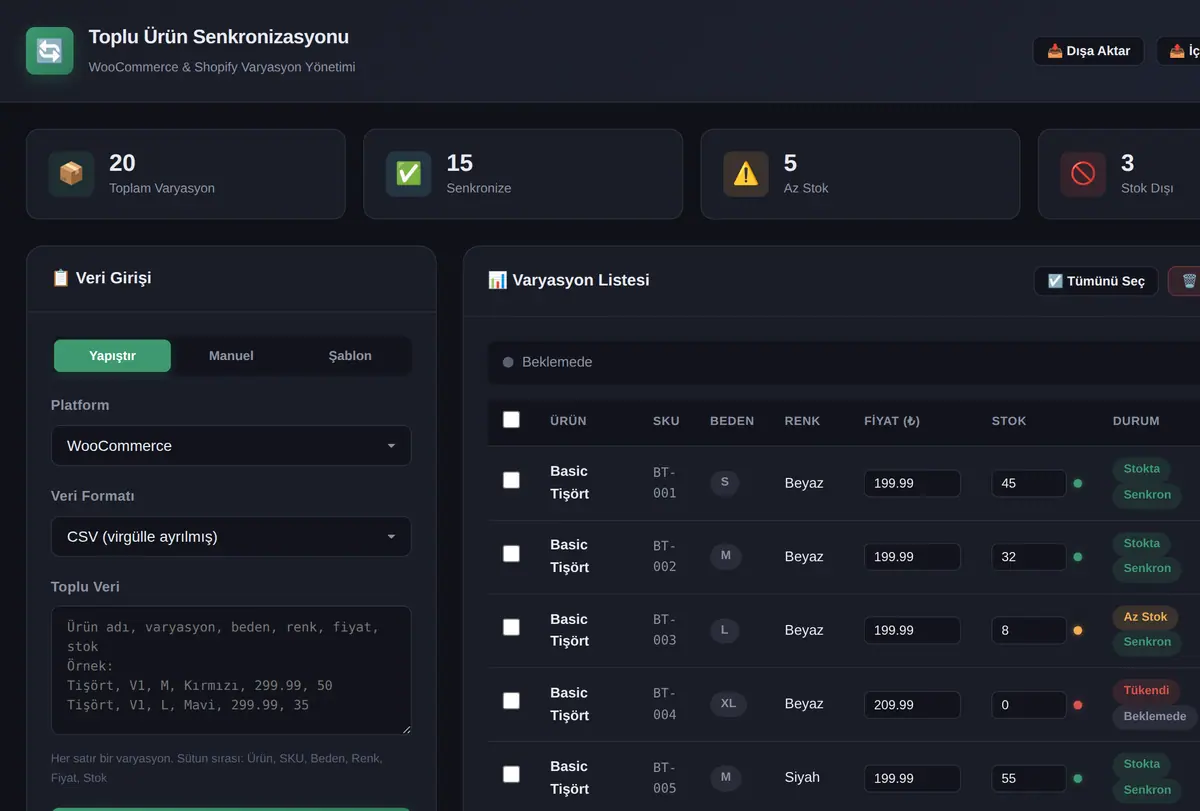Image resolution: width=1200 pixels, height=811 pixels.
Task: Switch to the Manuel tab
Action: (x=231, y=356)
